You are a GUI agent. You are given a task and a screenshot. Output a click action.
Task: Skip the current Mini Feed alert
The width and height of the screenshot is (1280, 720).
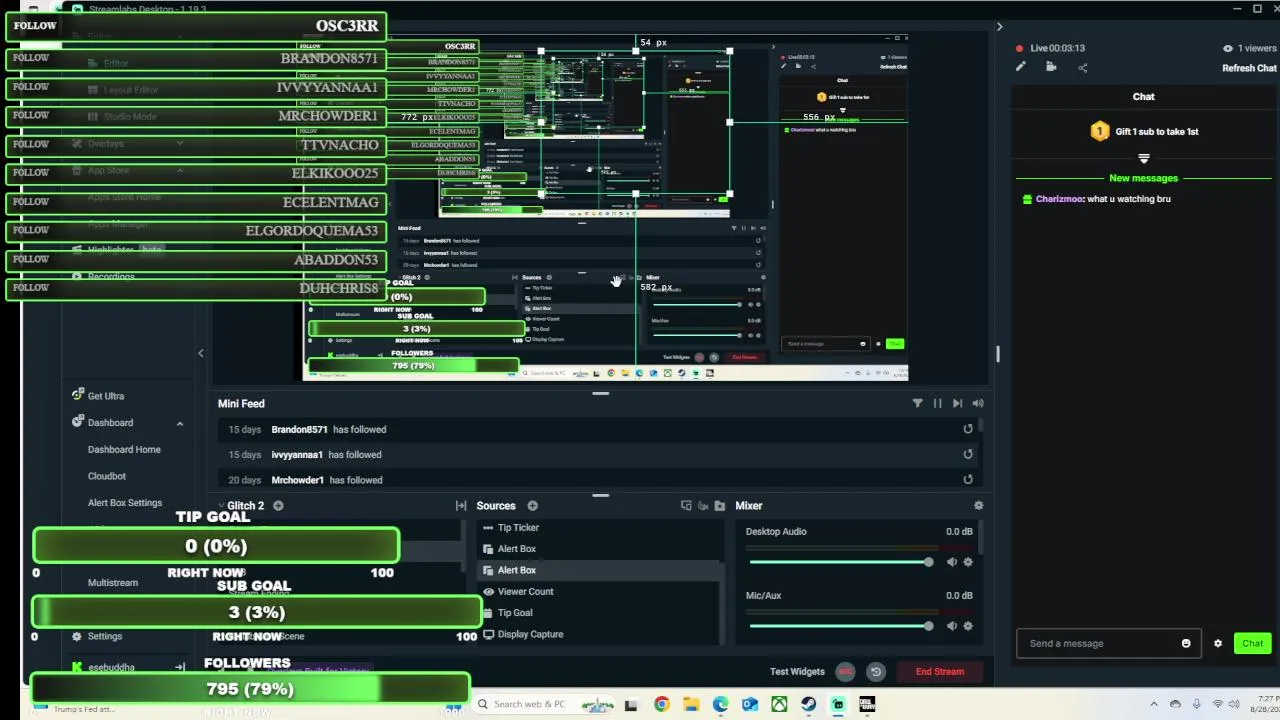coord(957,403)
